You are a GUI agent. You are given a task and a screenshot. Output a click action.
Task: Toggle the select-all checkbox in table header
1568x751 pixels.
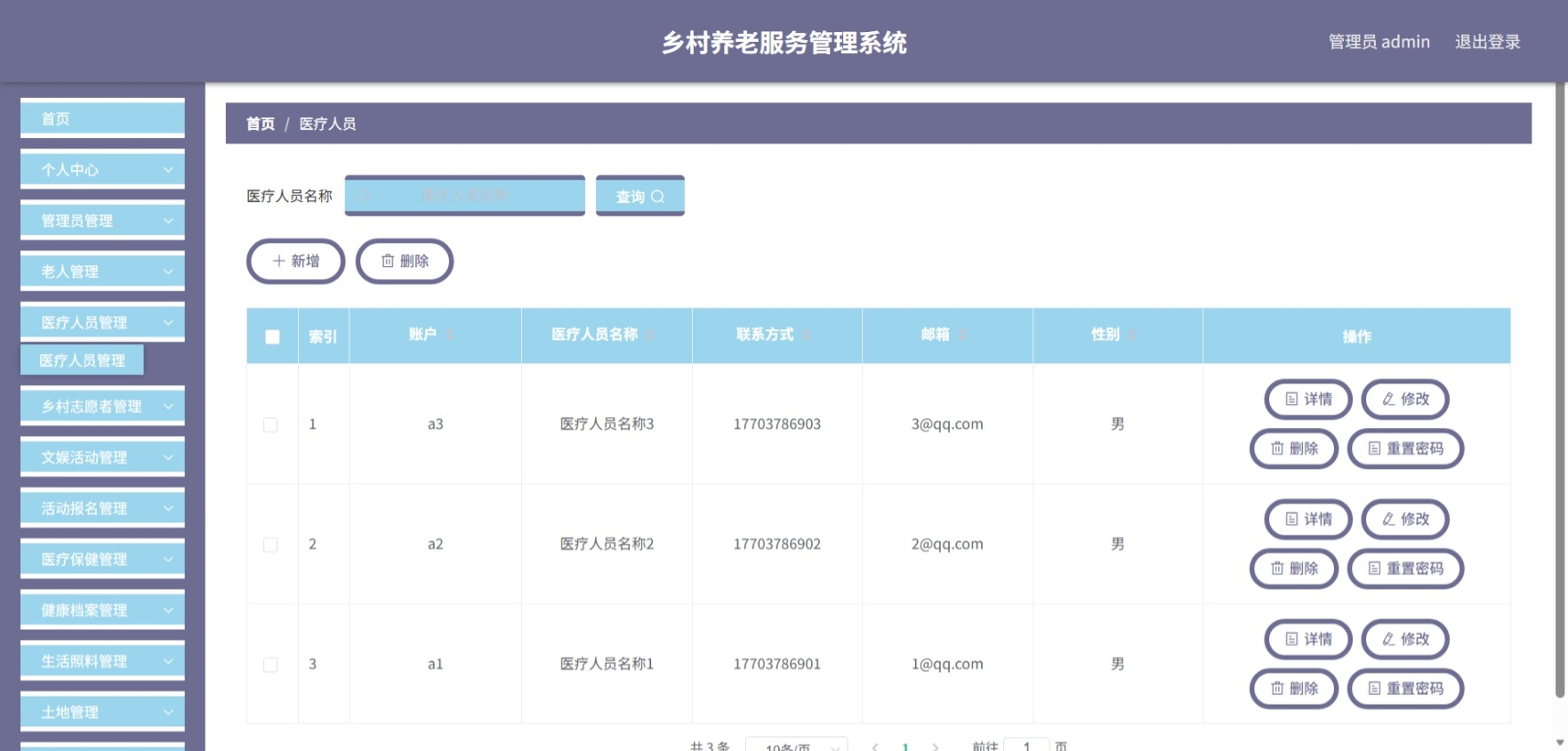[272, 336]
